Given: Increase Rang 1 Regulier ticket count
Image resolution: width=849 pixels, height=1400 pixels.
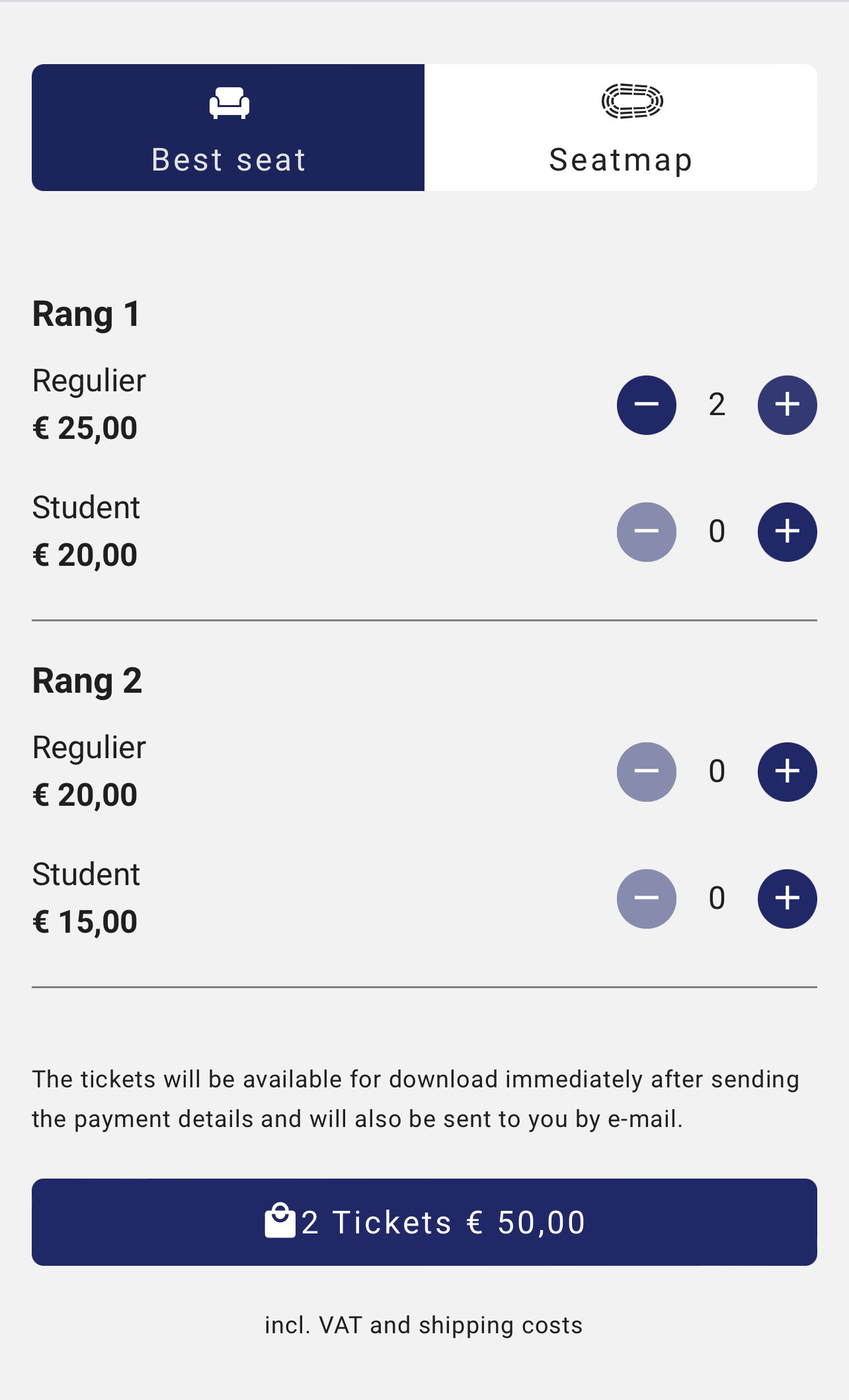Looking at the screenshot, I should 787,405.
